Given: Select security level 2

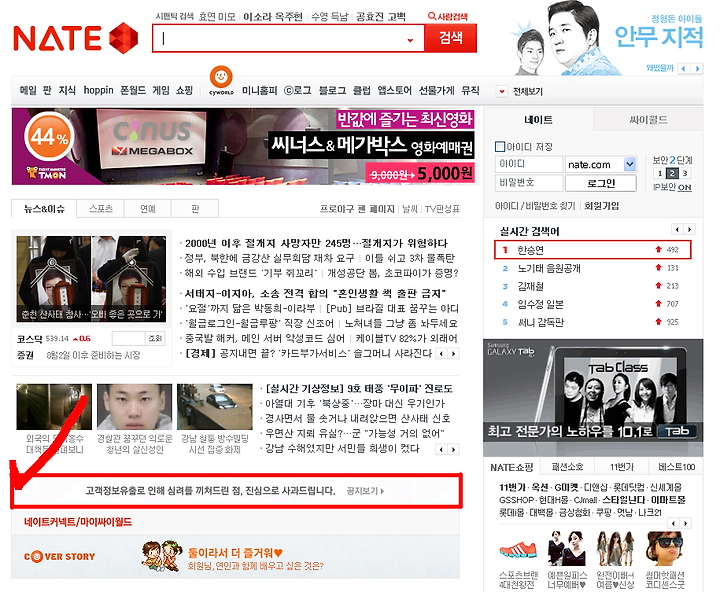Looking at the screenshot, I should 672,174.
